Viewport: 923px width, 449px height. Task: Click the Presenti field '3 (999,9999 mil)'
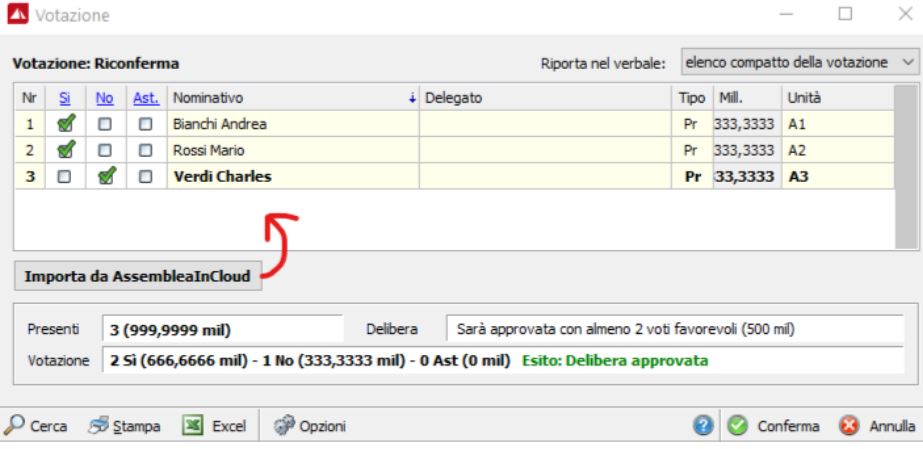pos(222,330)
